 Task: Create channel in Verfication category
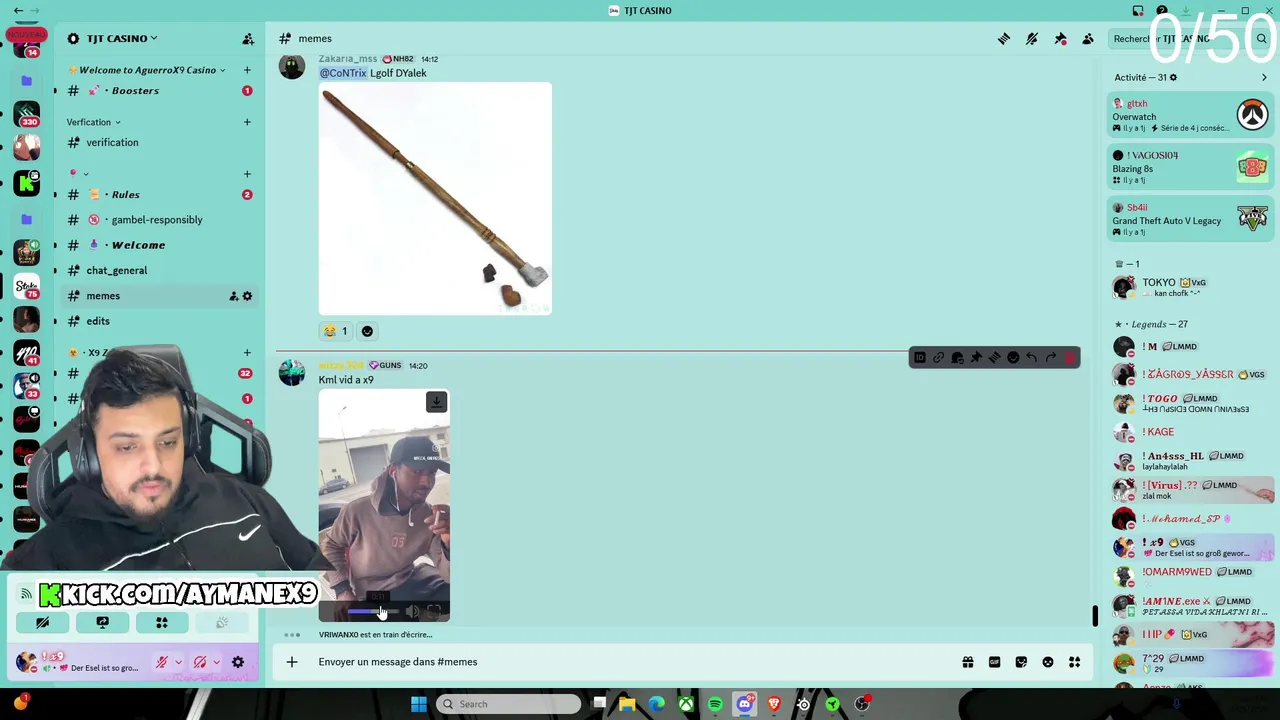247,122
